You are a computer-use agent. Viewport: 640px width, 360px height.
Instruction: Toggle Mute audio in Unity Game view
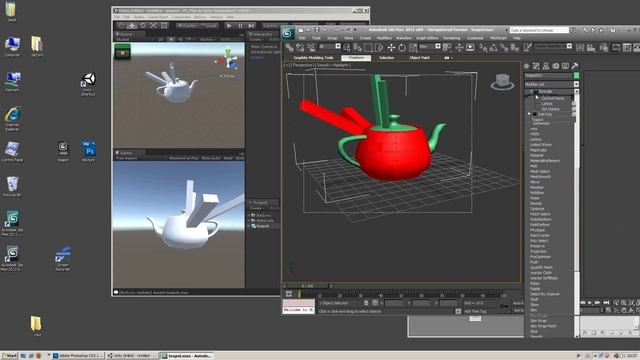(211, 158)
